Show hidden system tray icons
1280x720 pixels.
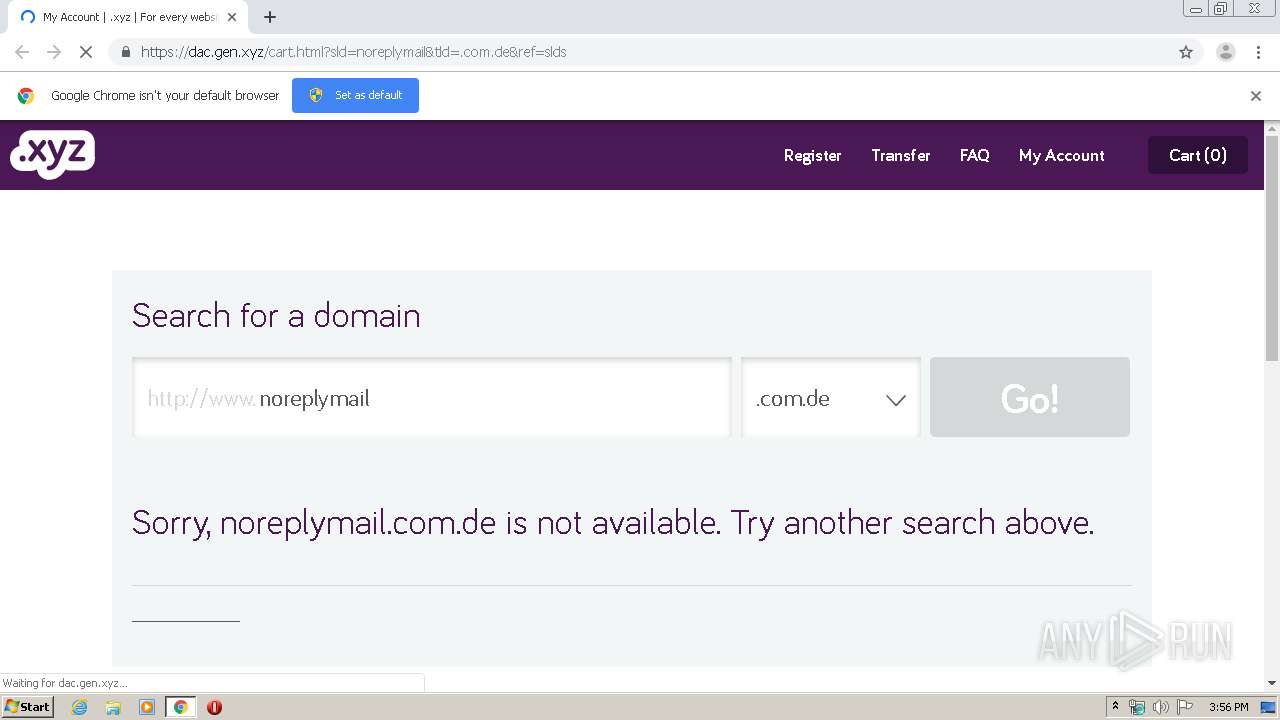[x=1116, y=707]
